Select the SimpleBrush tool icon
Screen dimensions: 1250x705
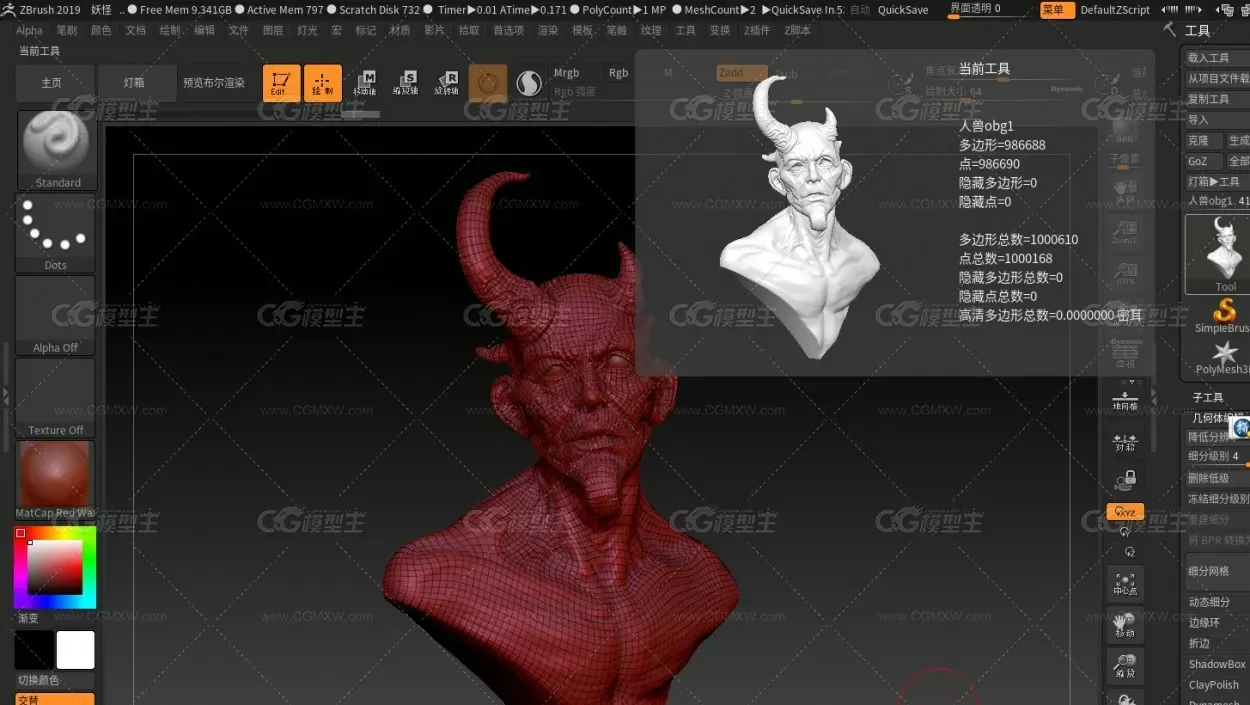[x=1224, y=316]
